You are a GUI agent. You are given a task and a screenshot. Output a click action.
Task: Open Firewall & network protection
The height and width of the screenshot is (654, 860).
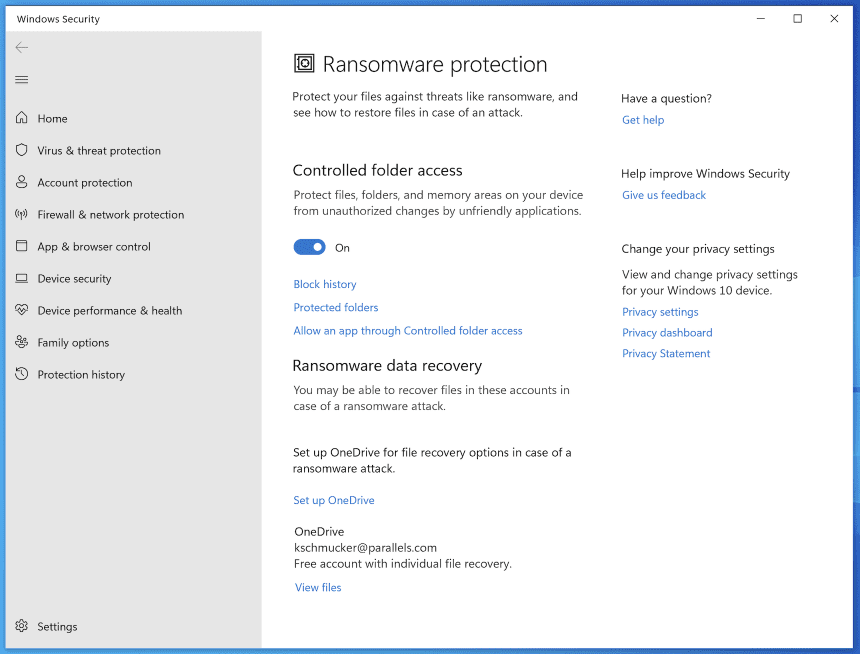coord(110,215)
